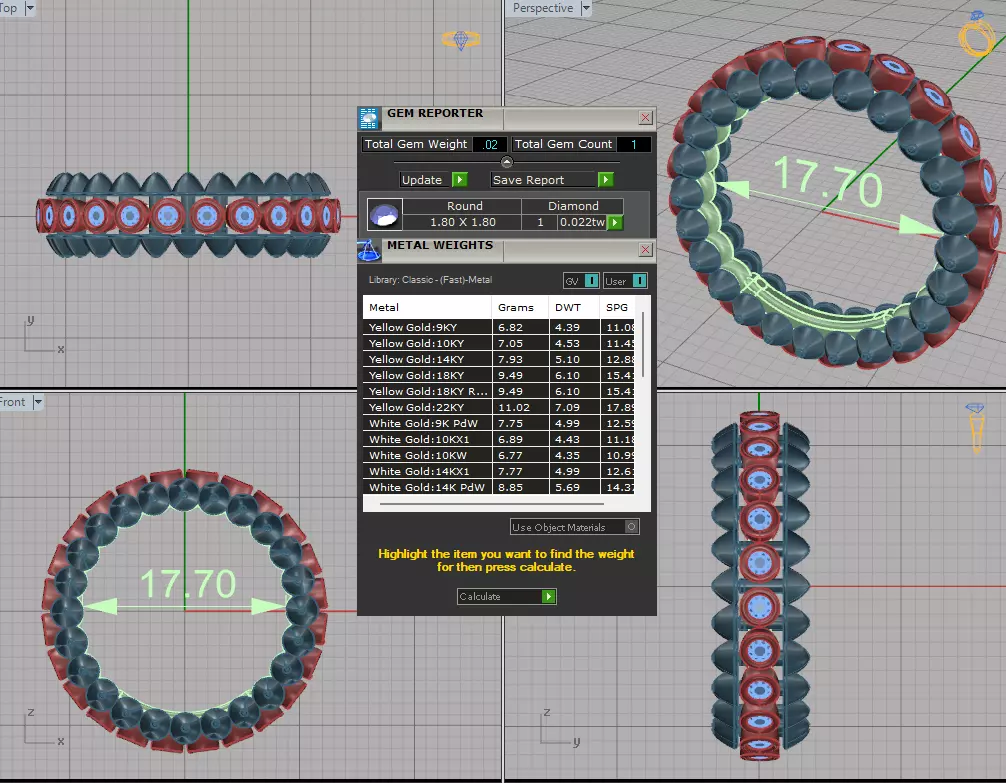Select the Yellow Gold:9KY row
1006x783 pixels.
click(x=499, y=327)
